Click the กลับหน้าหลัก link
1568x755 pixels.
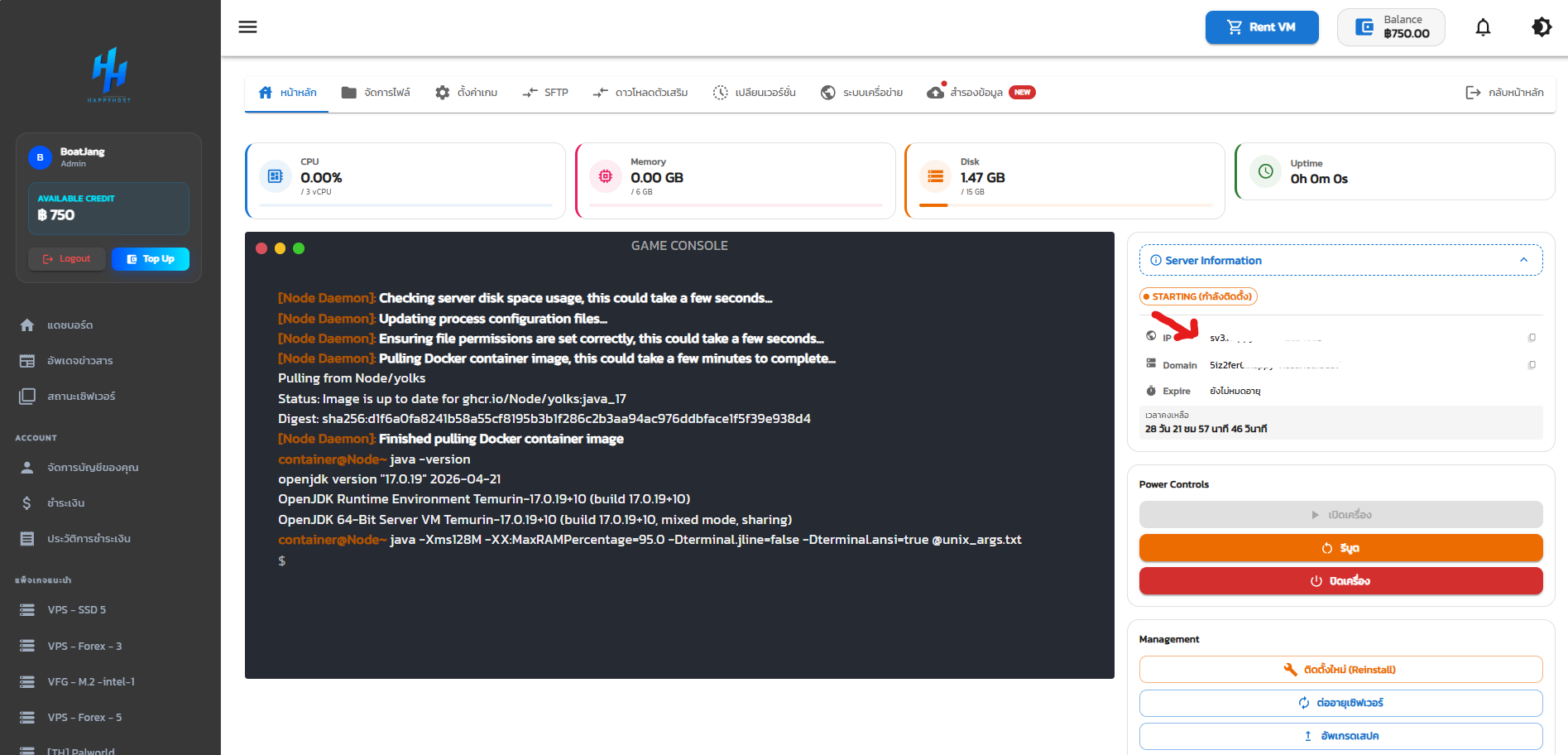(1504, 93)
